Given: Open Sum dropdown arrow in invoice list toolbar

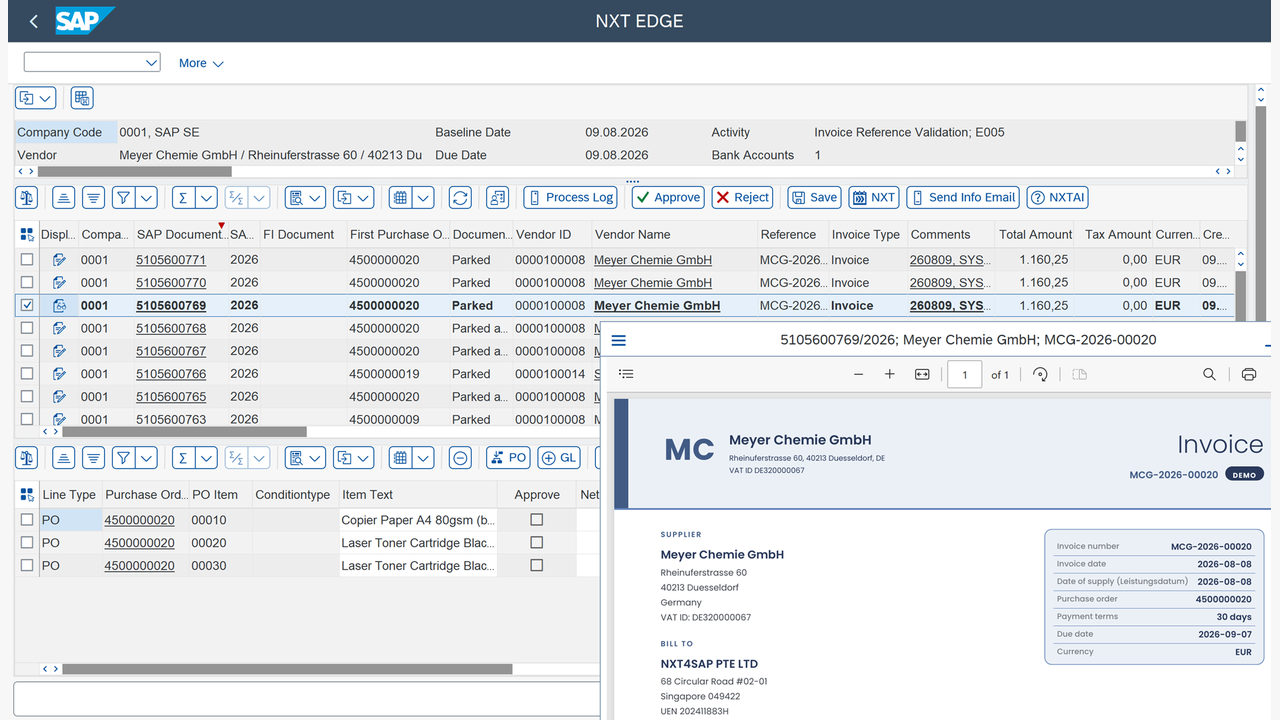Looking at the screenshot, I should coord(206,198).
